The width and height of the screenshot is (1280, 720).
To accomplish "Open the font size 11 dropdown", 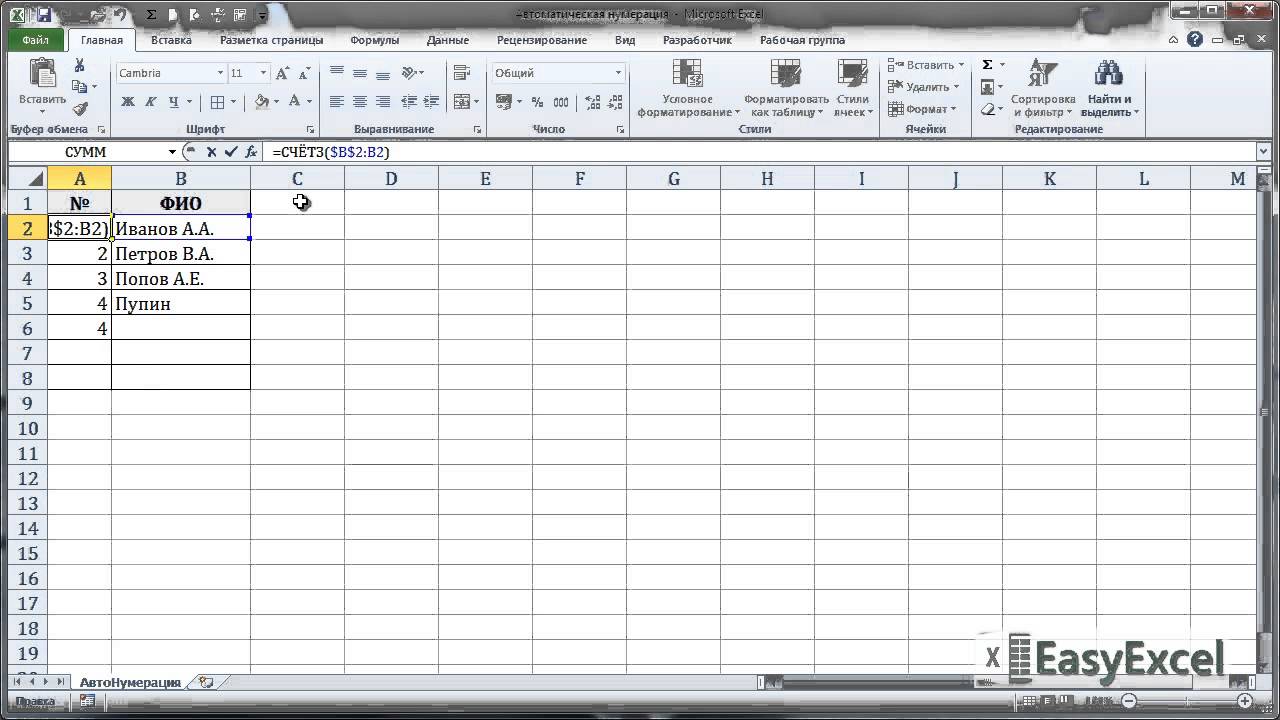I will pos(263,73).
